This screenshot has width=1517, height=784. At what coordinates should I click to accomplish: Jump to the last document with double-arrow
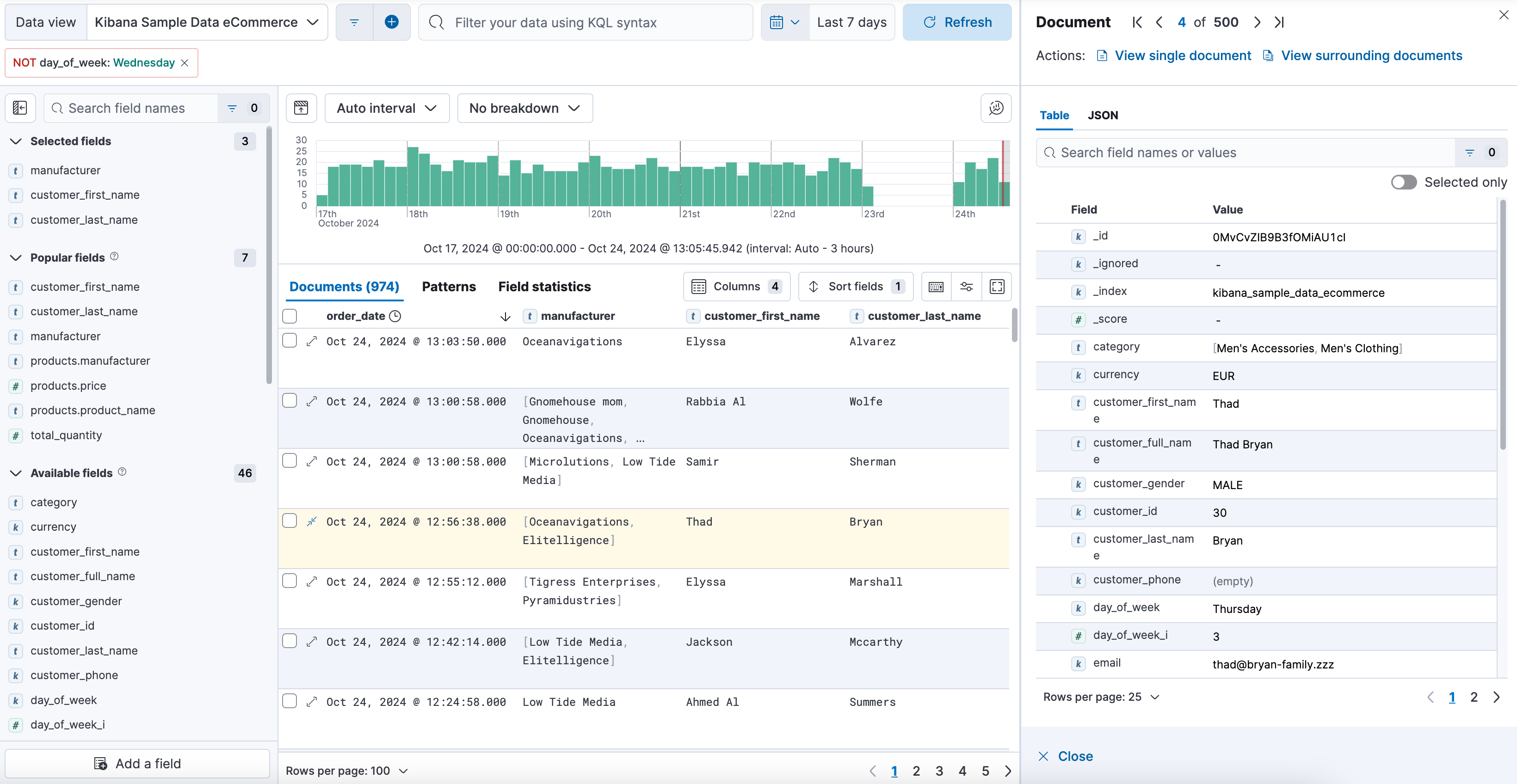tap(1279, 22)
